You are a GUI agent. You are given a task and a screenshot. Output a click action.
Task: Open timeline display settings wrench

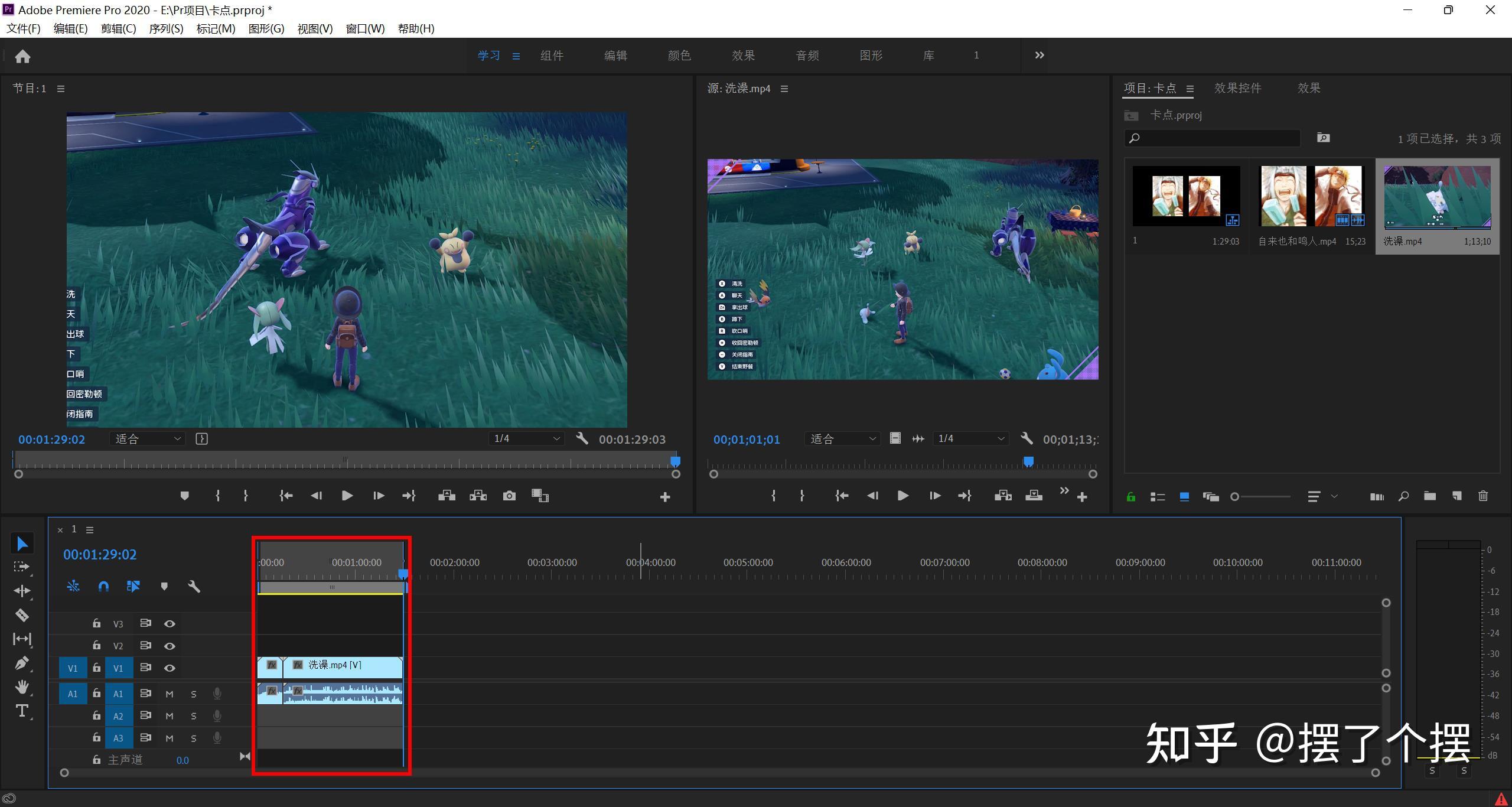click(x=194, y=586)
